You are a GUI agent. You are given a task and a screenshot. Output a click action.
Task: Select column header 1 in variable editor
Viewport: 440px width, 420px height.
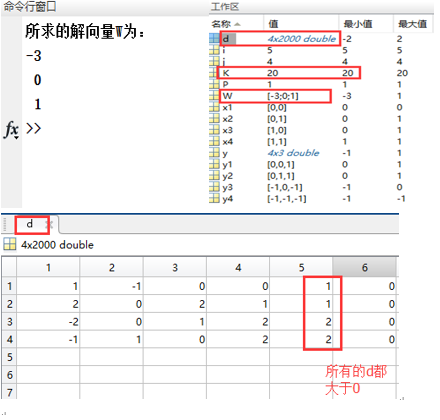(48, 267)
